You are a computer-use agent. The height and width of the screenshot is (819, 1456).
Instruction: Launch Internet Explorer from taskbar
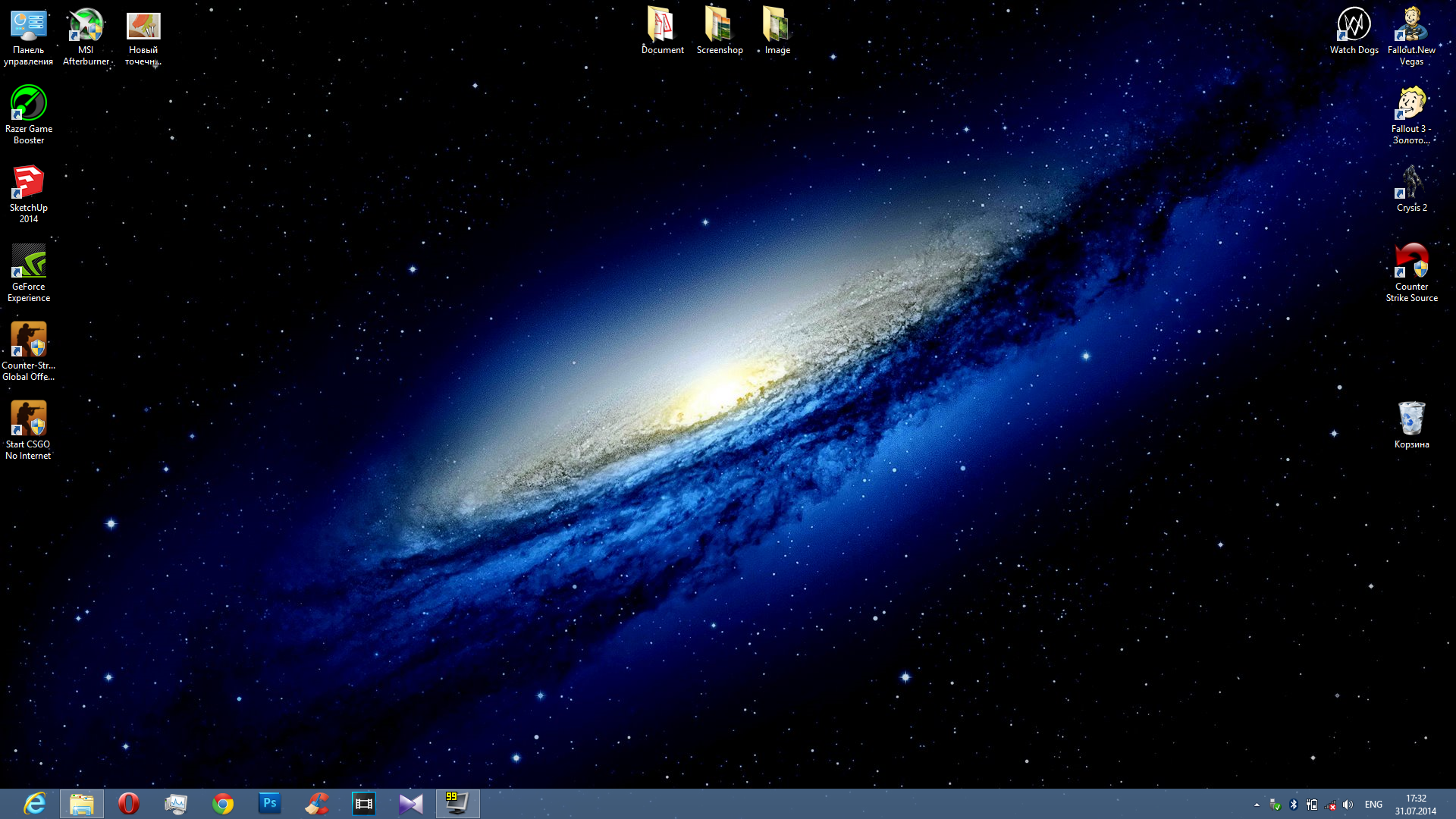(35, 804)
